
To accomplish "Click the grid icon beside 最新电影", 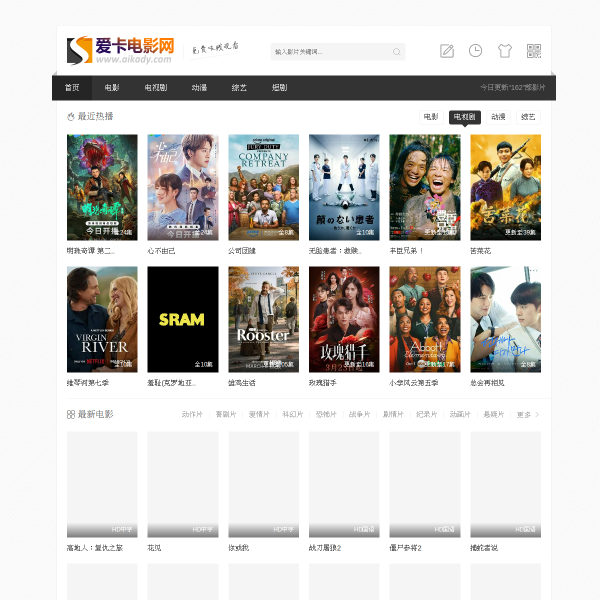I will [x=71, y=414].
